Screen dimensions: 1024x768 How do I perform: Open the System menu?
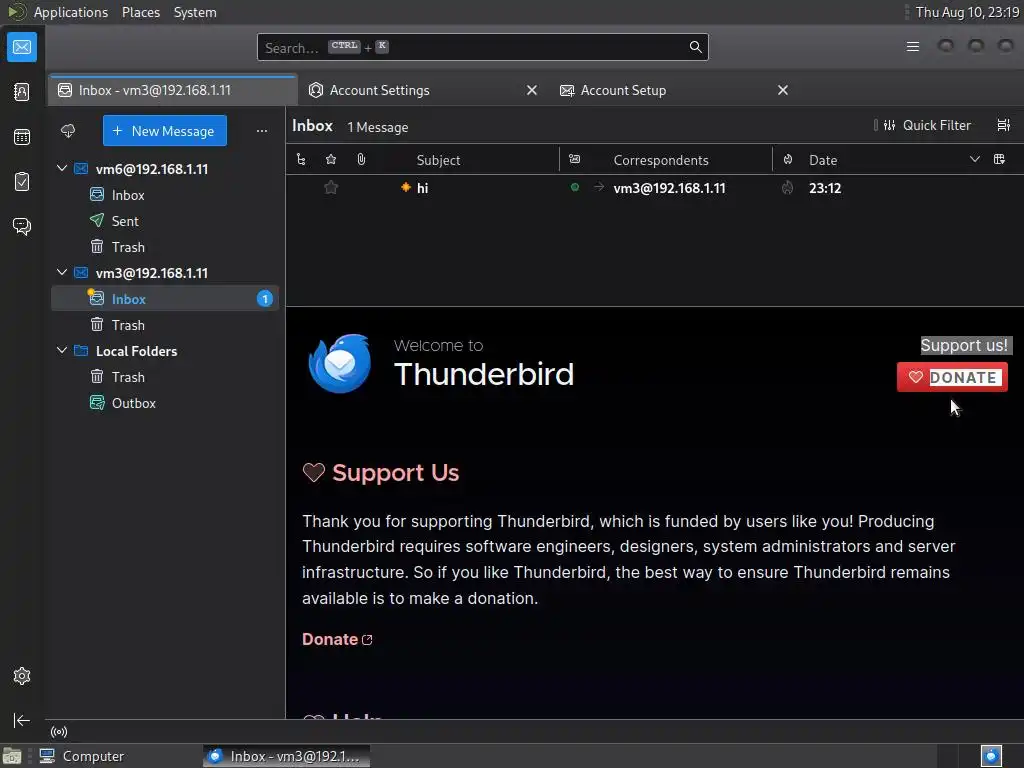pos(195,12)
